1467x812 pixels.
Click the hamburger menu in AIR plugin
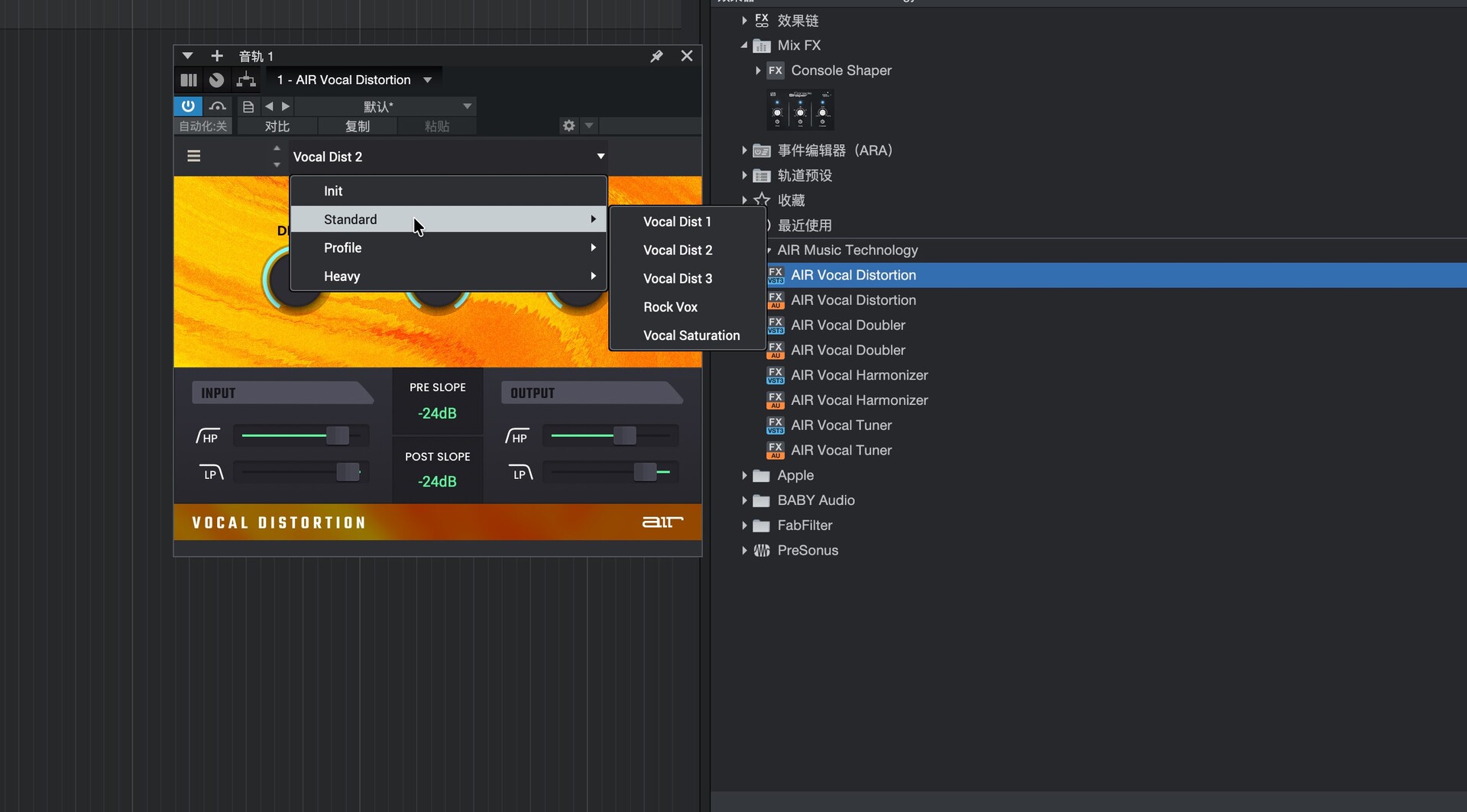click(194, 156)
